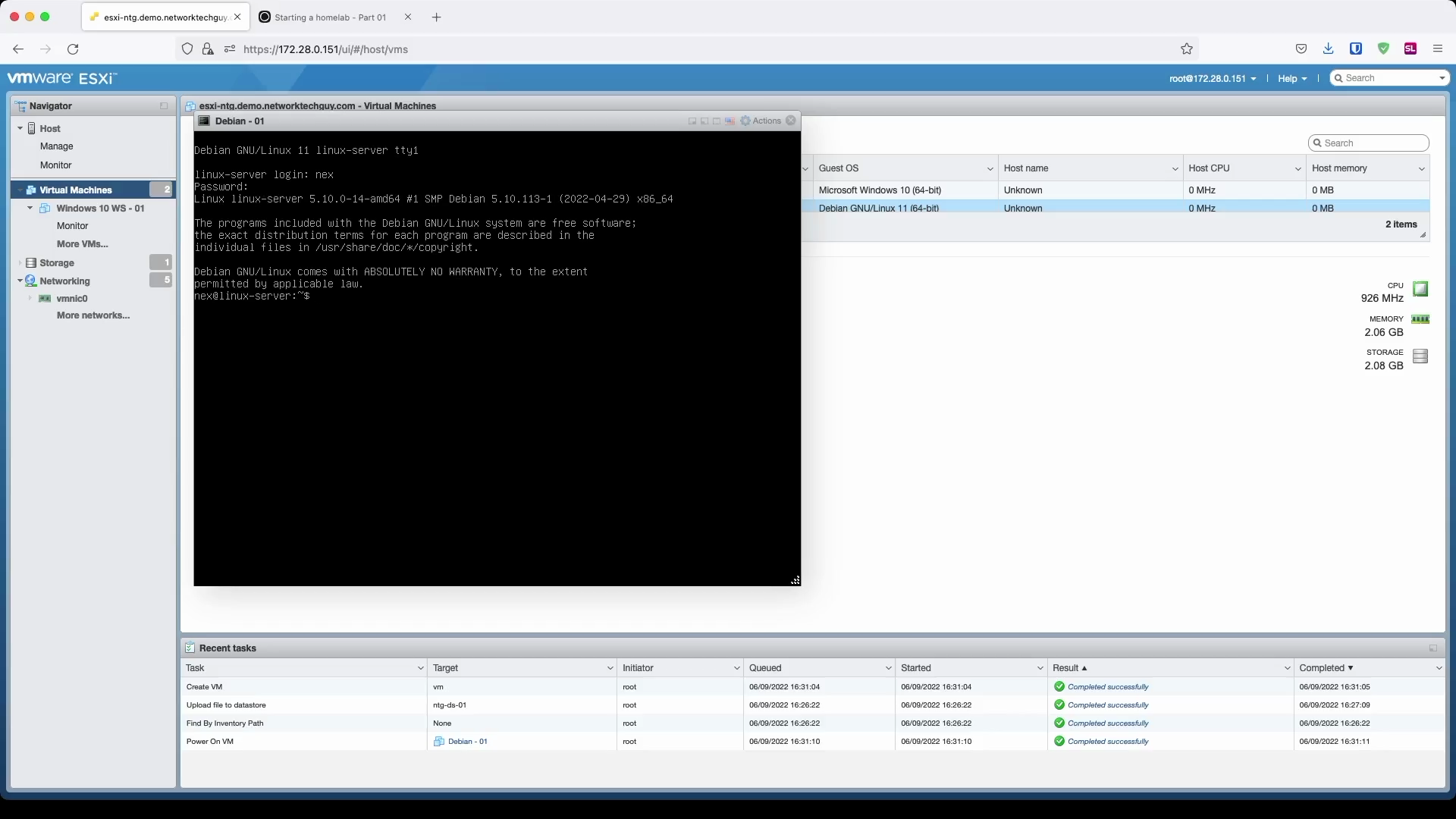Viewport: 1456px width, 819px height.
Task: Open the Host memory column dropdown
Action: click(1421, 168)
